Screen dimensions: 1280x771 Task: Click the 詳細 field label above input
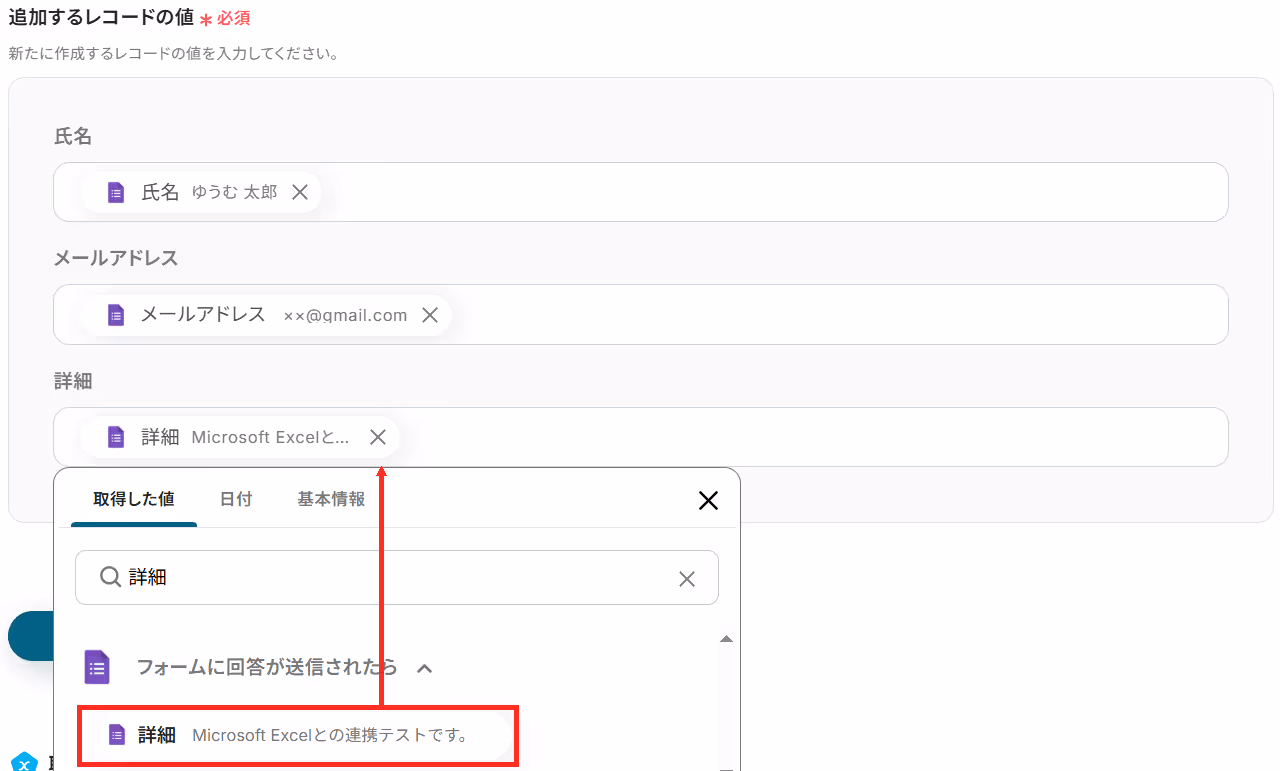[73, 381]
